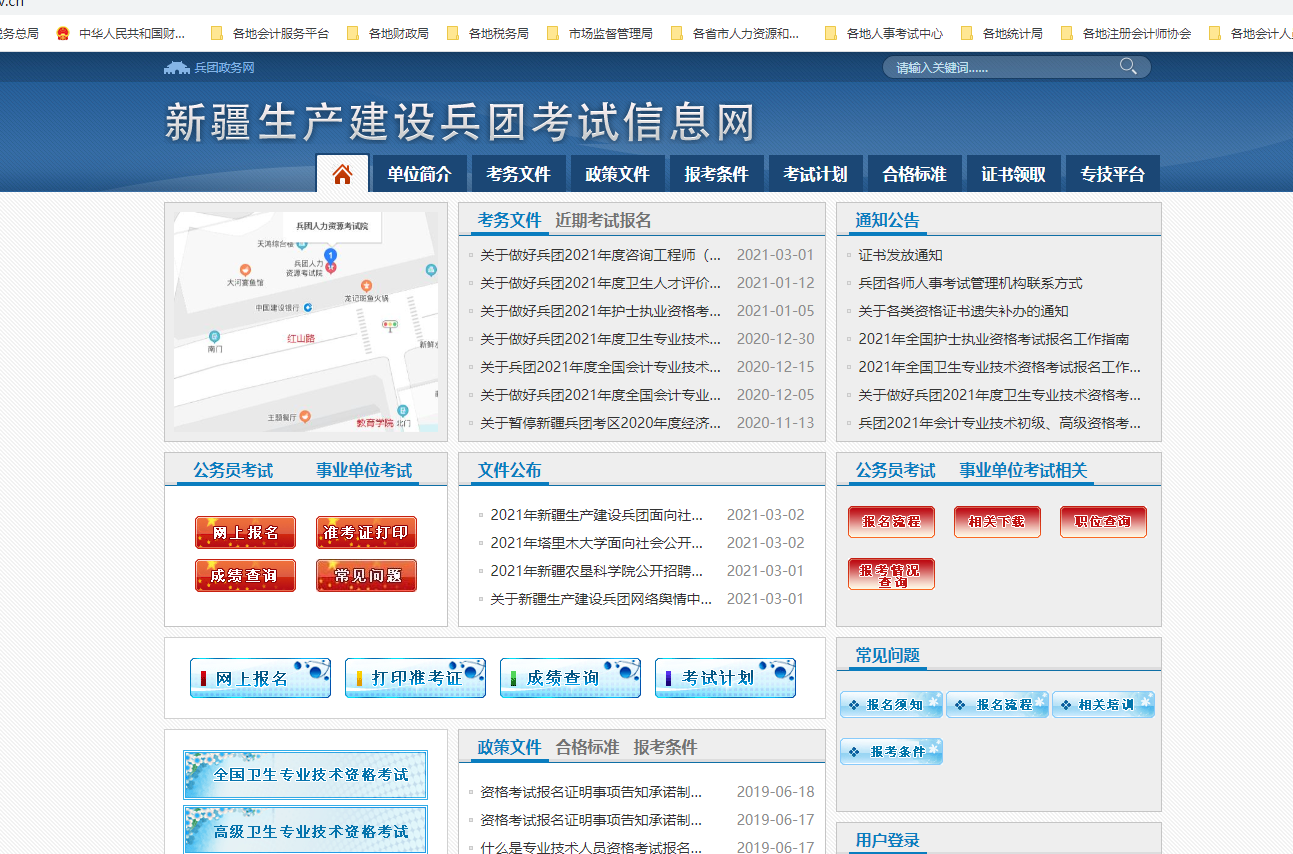The width and height of the screenshot is (1293, 854).
Task: Switch to the 近期考试报名 tab
Action: point(603,220)
